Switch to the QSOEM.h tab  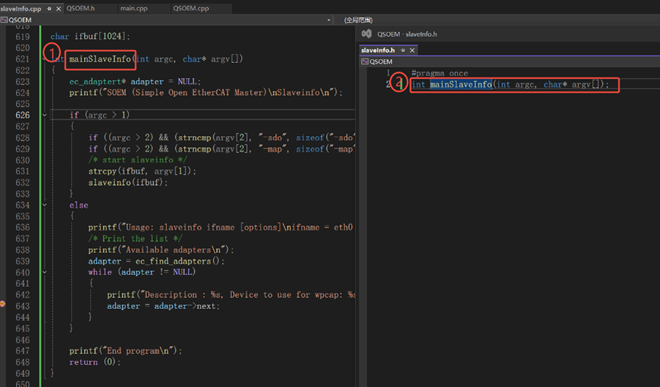(x=80, y=8)
